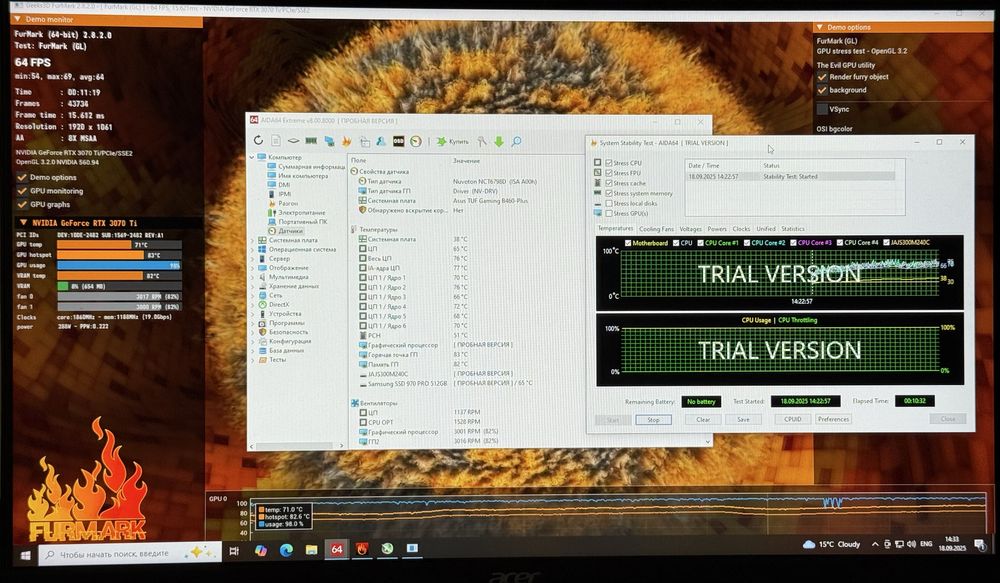Screen dimensions: 1000x583
Task: Open File Explorer from the taskbar
Action: [x=311, y=549]
